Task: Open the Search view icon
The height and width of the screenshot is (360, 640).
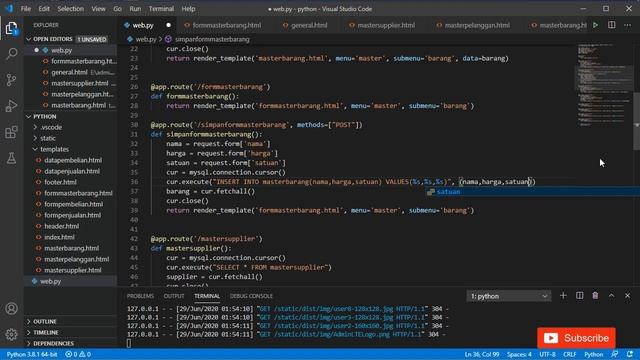Action: pos(11,53)
